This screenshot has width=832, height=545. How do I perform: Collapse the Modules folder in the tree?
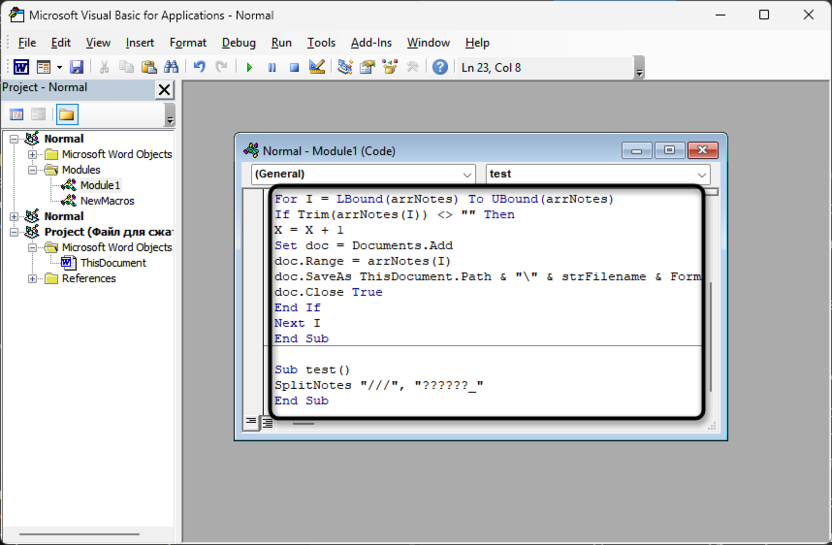coord(33,170)
